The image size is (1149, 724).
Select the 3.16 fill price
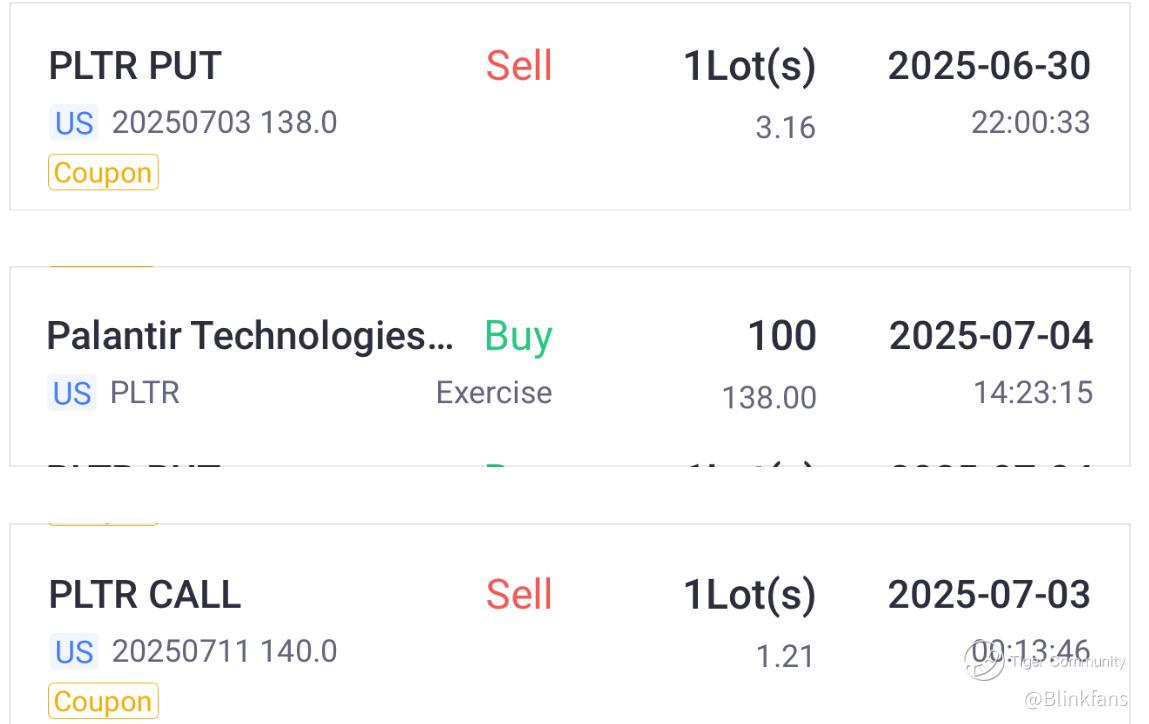pyautogui.click(x=785, y=128)
